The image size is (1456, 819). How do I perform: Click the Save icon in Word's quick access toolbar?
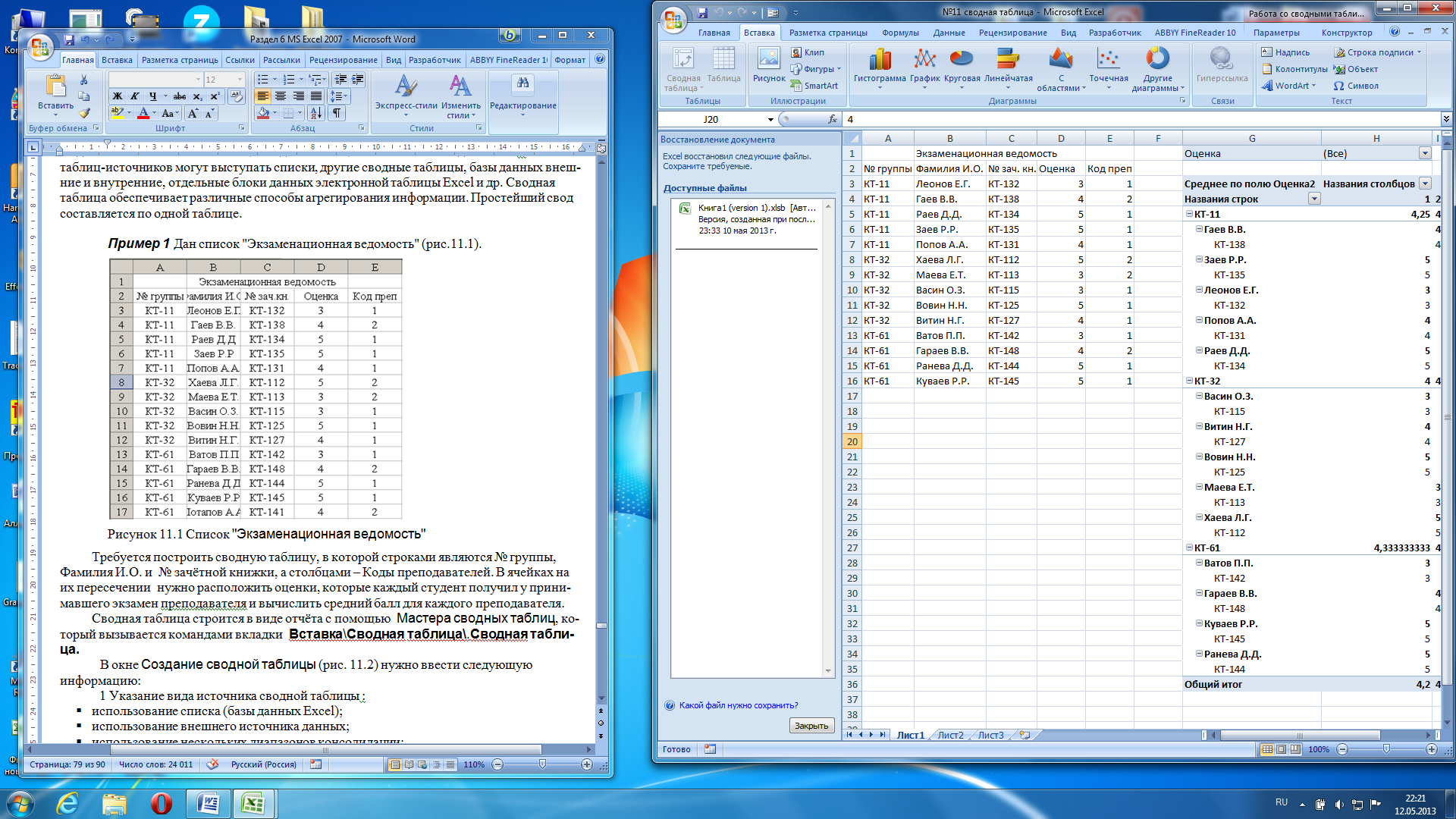(x=69, y=39)
